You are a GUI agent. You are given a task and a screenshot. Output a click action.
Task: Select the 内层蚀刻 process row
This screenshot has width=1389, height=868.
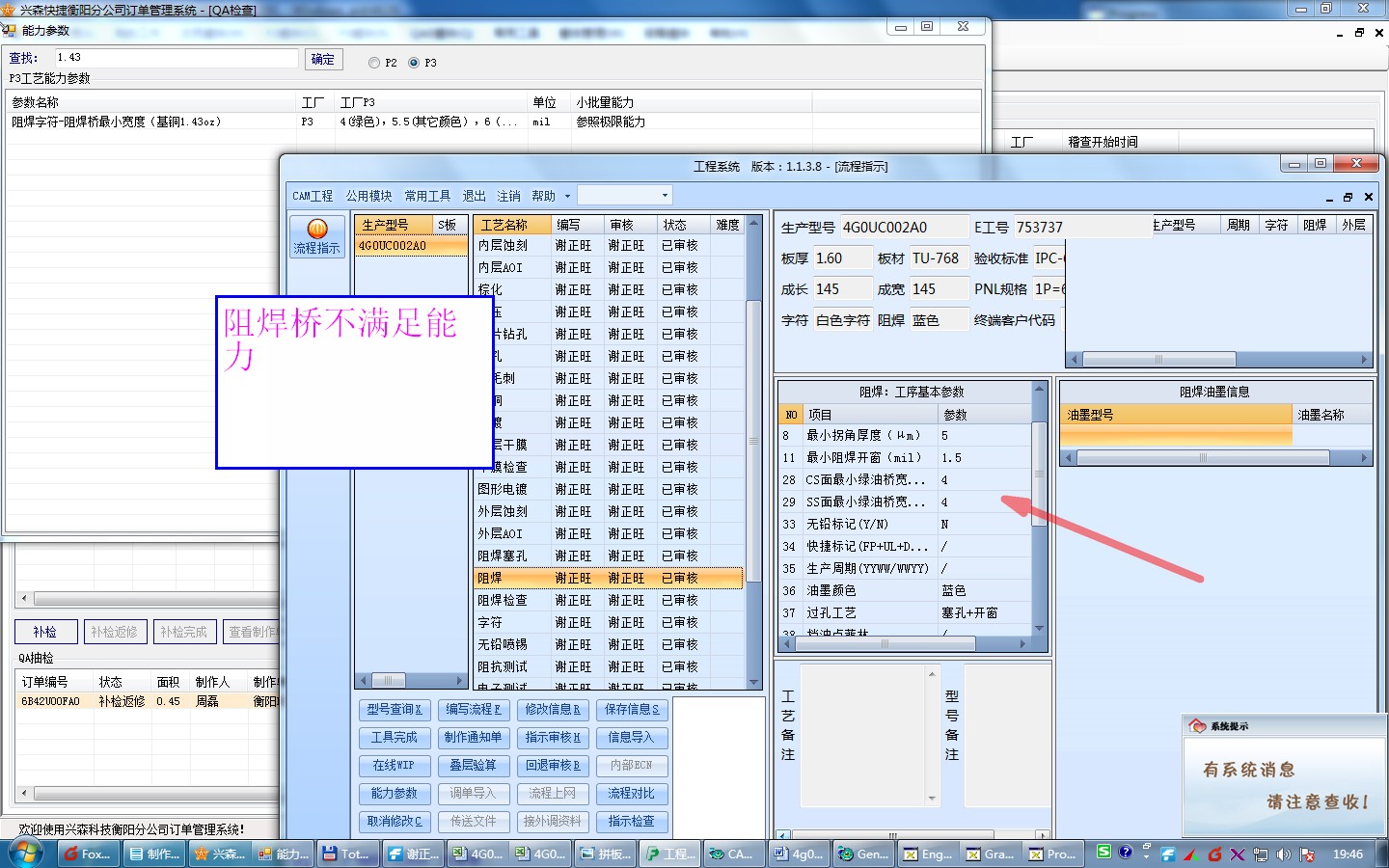pyautogui.click(x=609, y=245)
